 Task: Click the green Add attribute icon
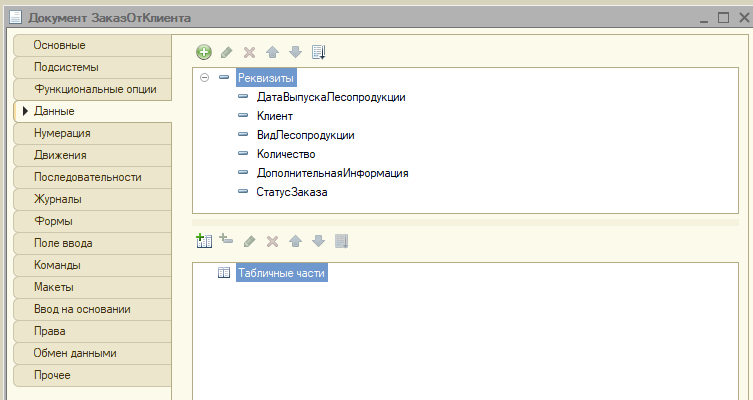pos(204,52)
